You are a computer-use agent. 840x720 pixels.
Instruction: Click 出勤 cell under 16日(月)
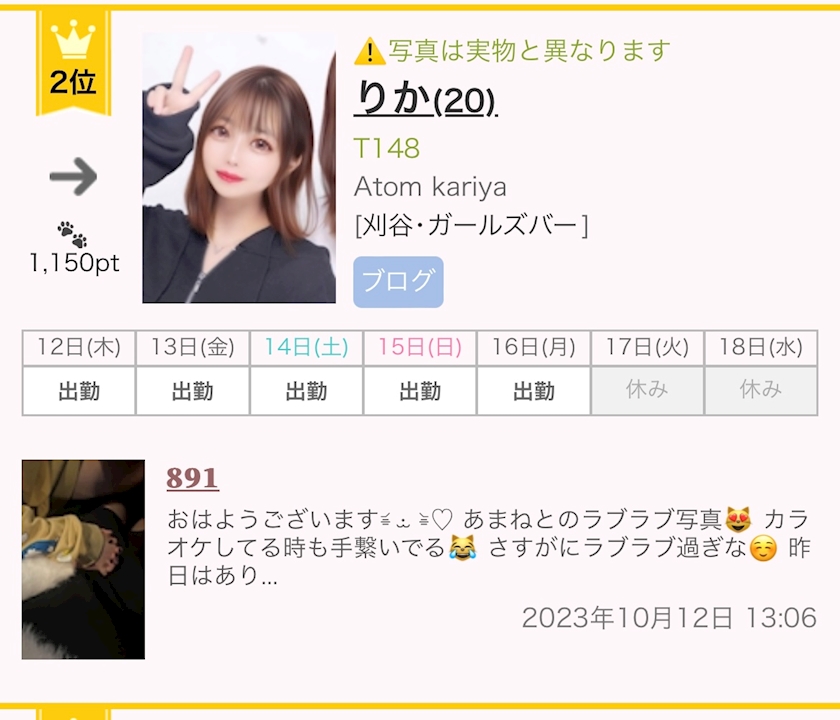click(x=534, y=391)
